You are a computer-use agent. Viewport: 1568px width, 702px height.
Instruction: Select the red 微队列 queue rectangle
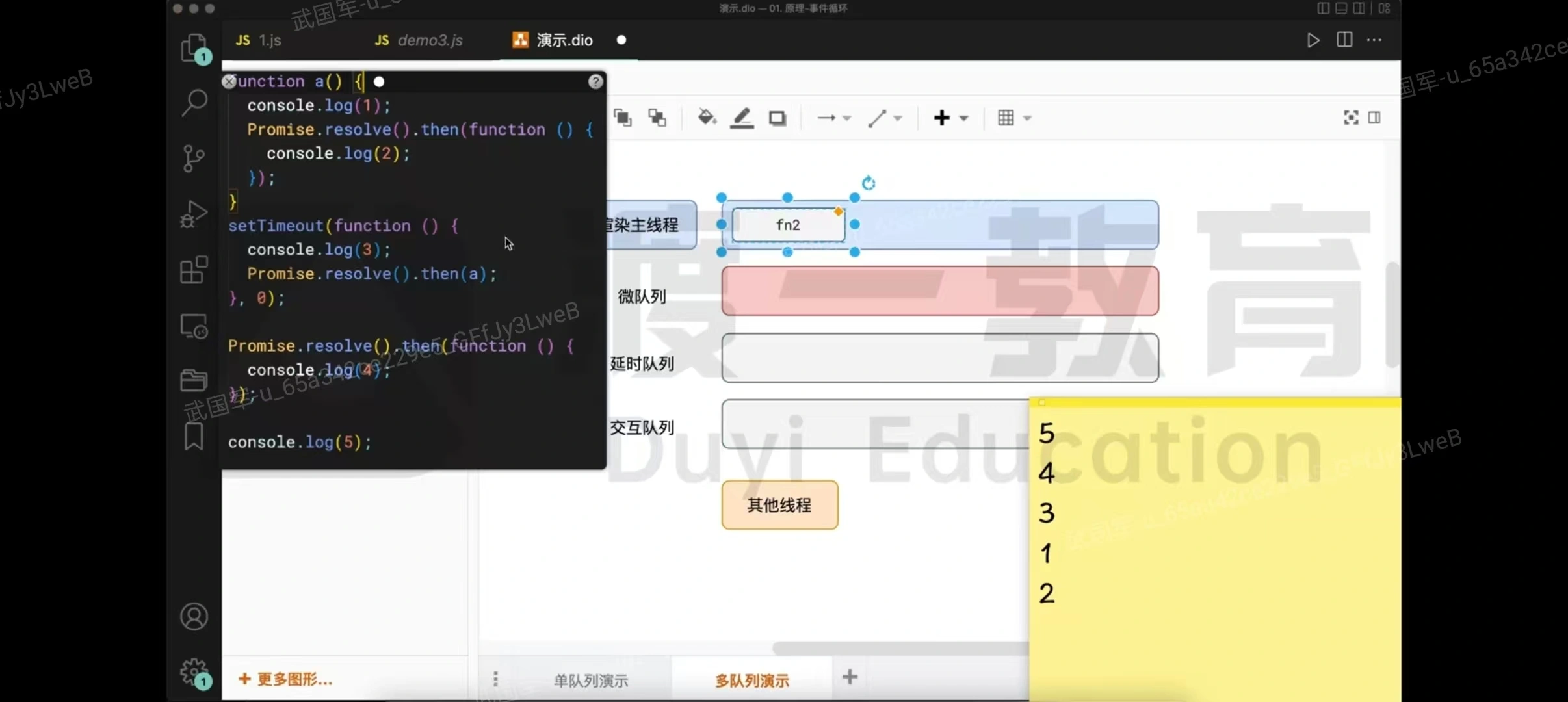(939, 291)
